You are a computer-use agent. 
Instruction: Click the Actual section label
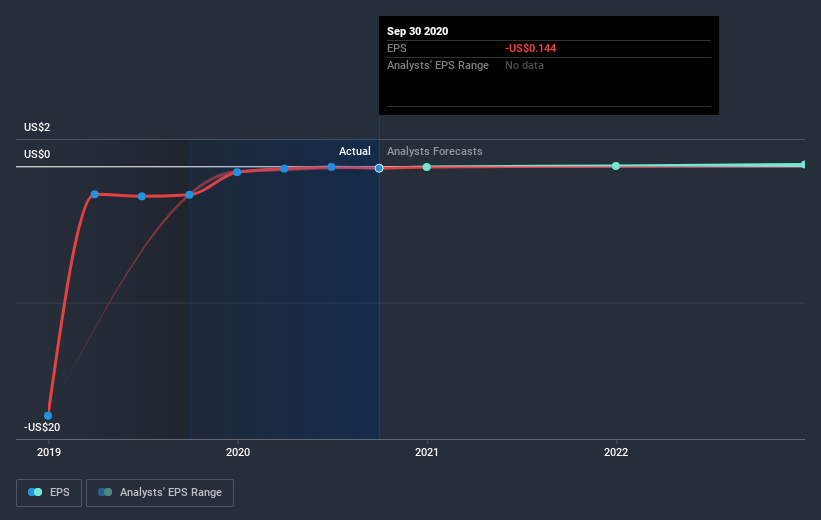click(354, 151)
